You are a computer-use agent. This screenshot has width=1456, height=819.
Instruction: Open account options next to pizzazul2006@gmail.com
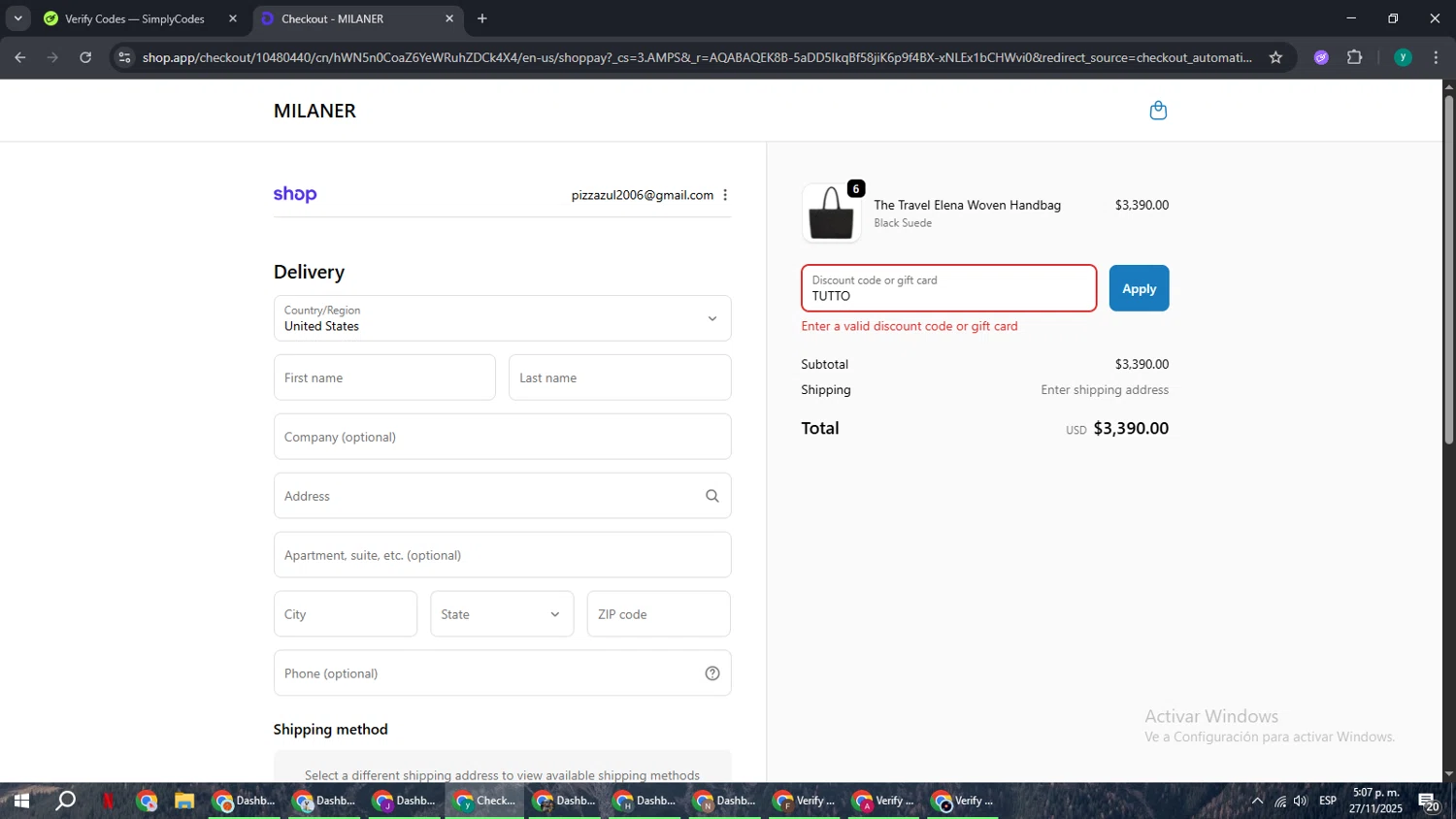tap(725, 195)
